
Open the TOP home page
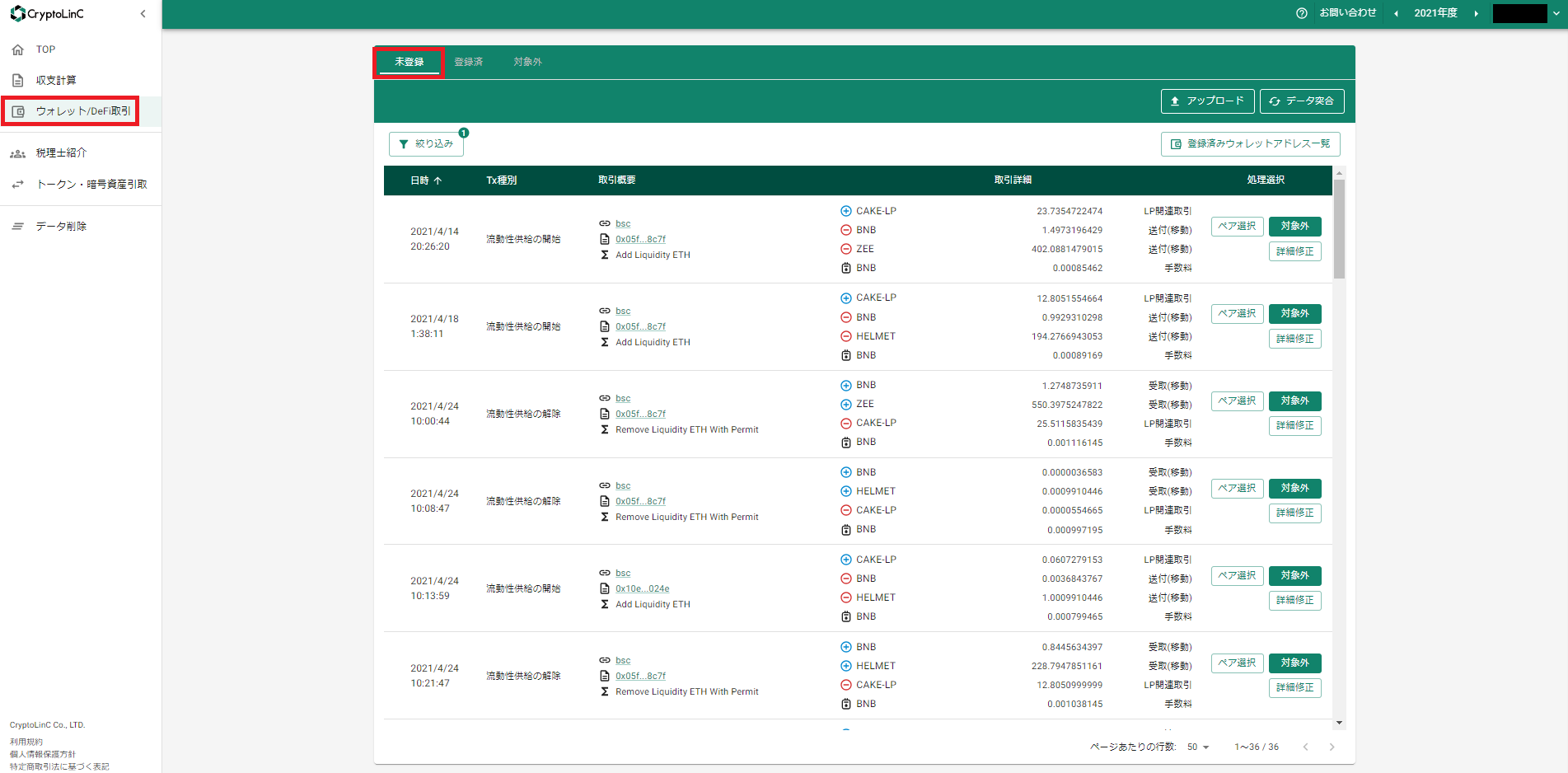click(x=45, y=49)
